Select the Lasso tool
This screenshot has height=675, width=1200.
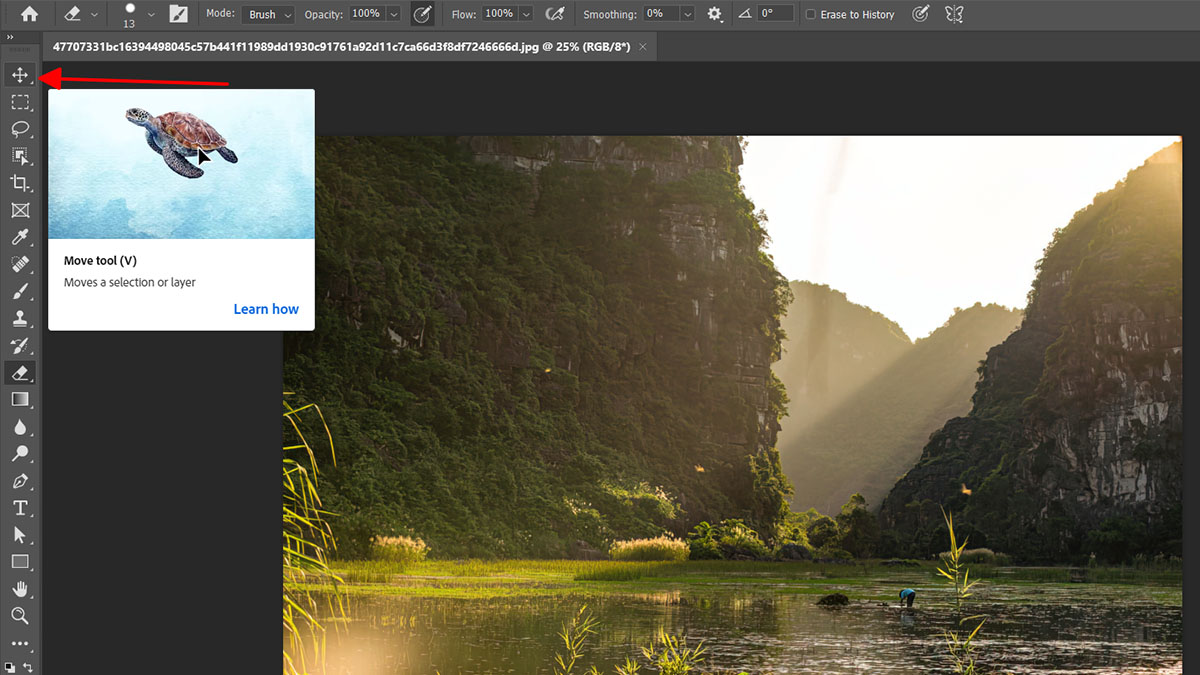pos(20,128)
